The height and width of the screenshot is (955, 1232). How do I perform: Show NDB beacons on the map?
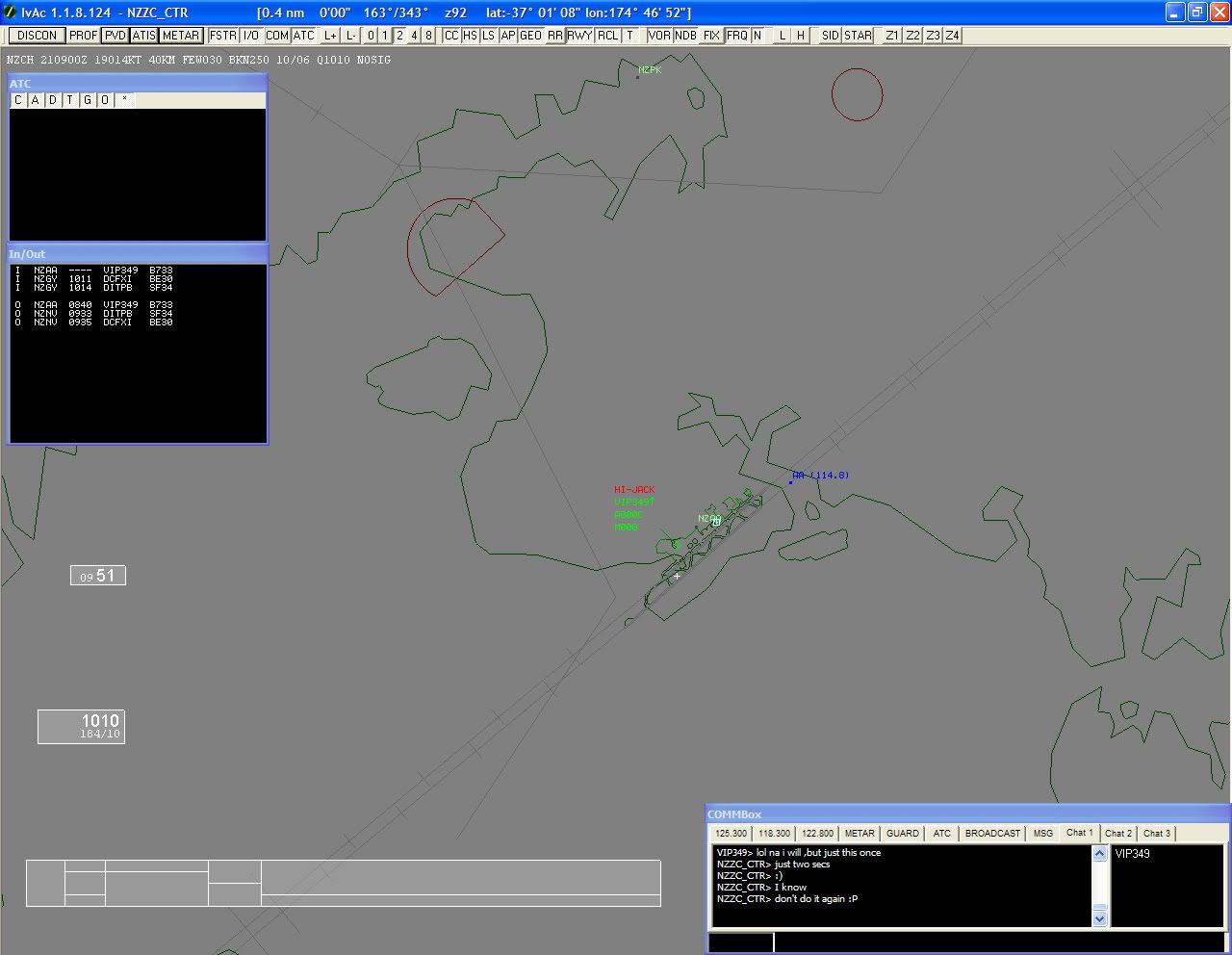click(685, 36)
